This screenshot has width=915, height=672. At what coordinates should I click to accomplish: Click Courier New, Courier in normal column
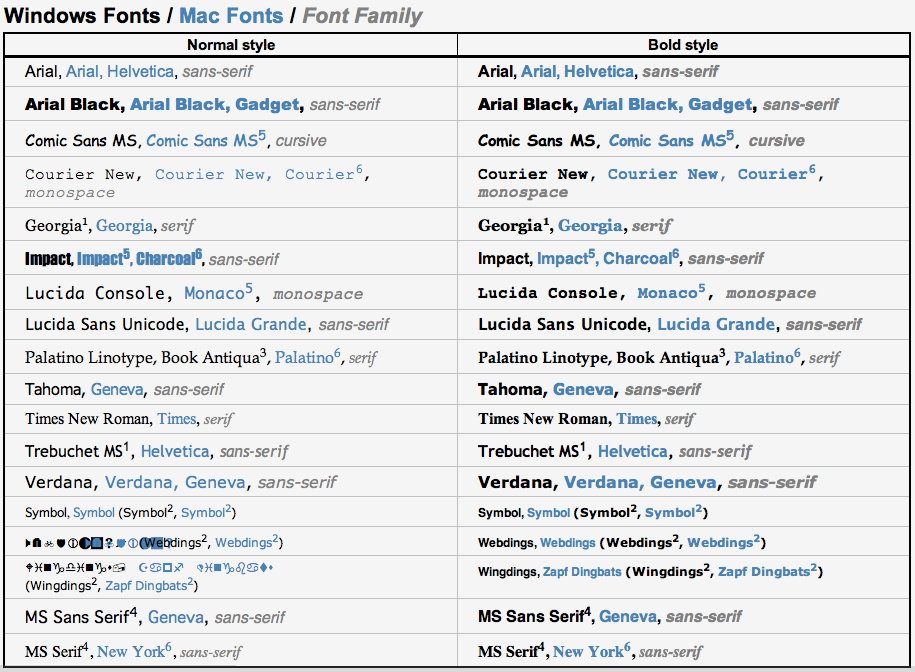(x=255, y=174)
